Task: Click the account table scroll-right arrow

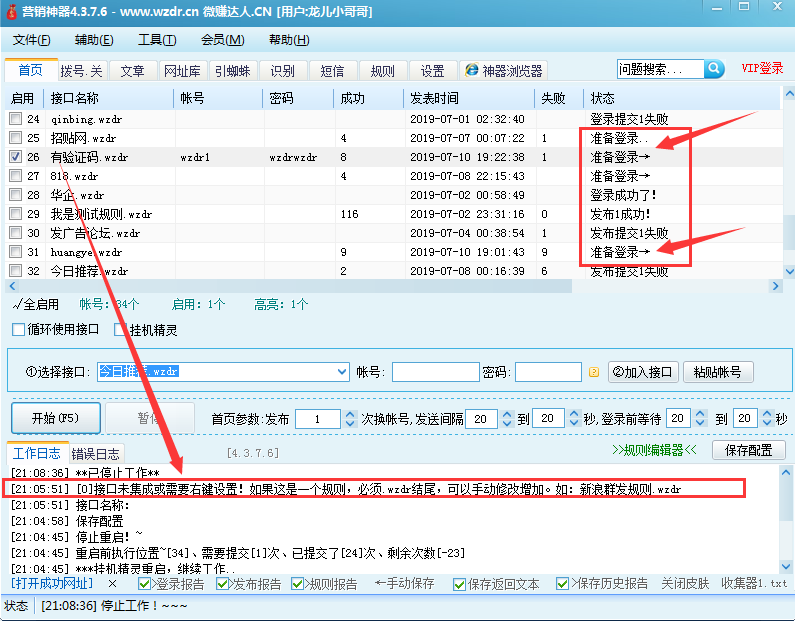Action: tap(775, 286)
